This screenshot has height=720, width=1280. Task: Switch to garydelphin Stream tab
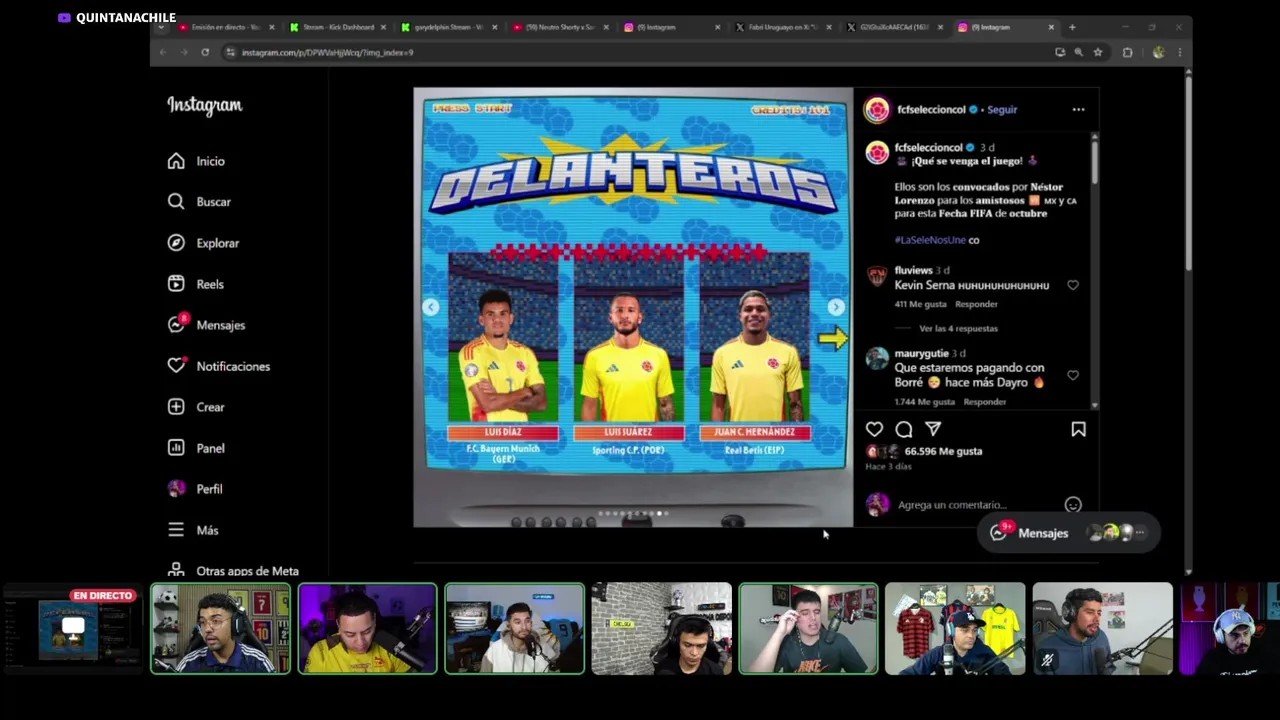click(x=449, y=27)
